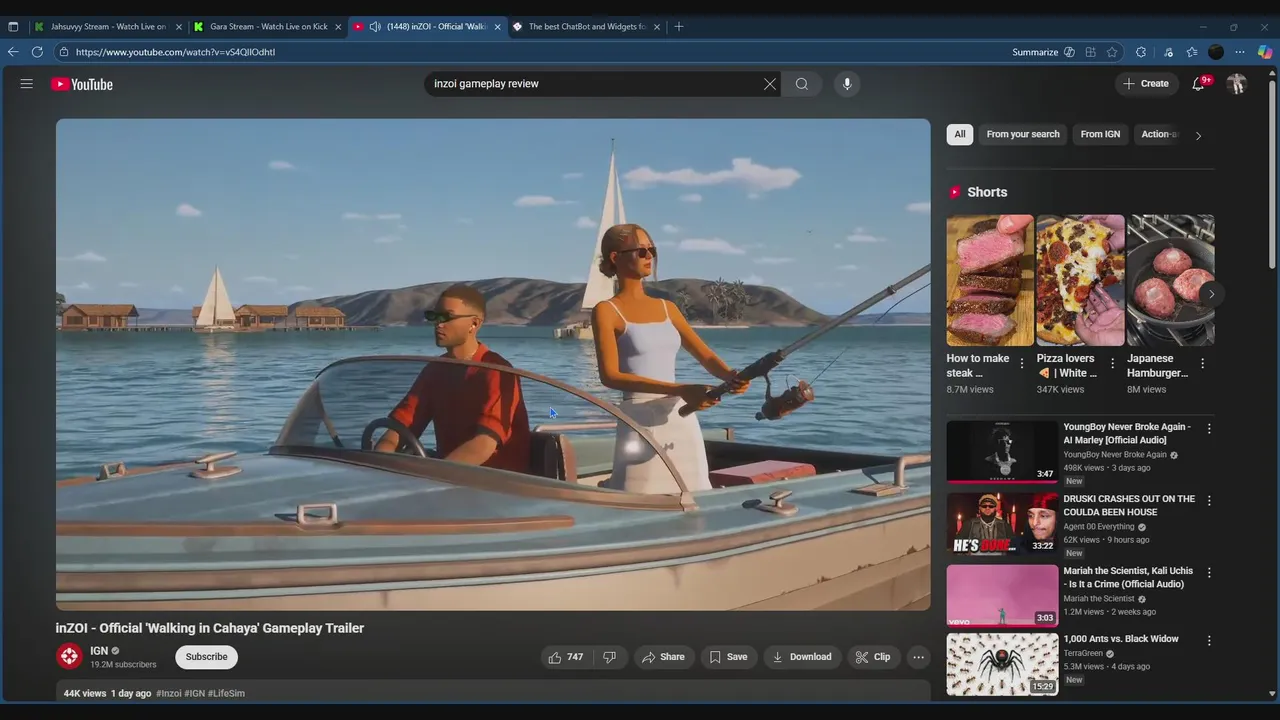Save the video to a playlist
The width and height of the screenshot is (1280, 720).
click(728, 657)
